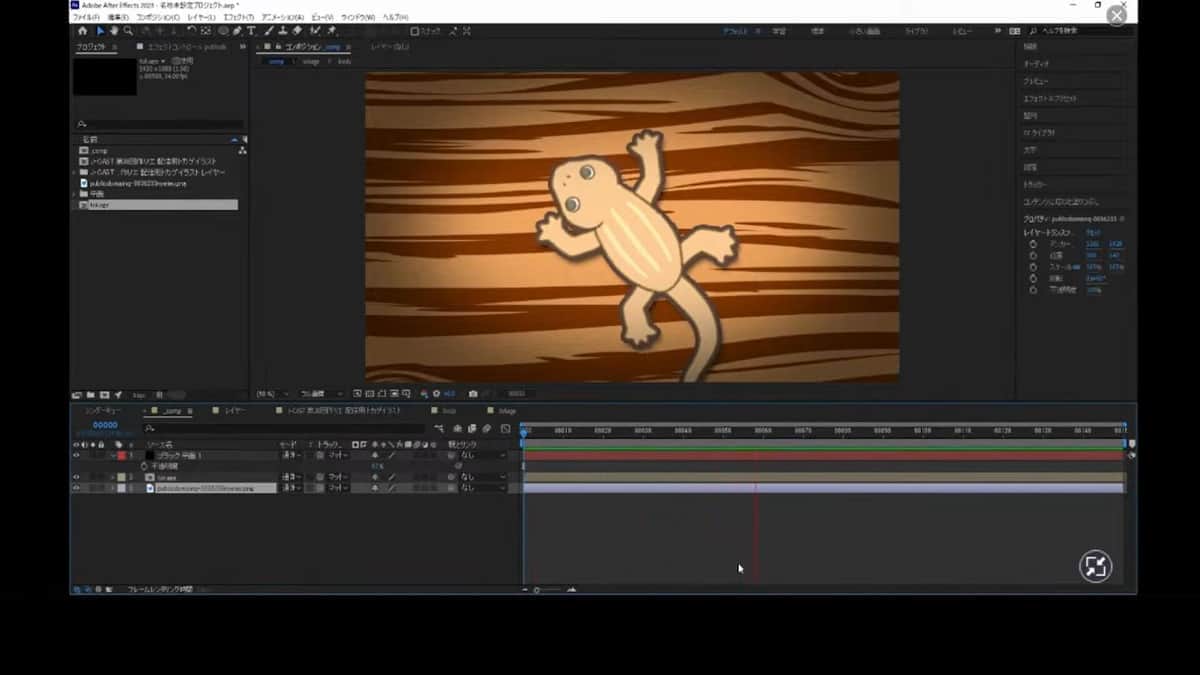The width and height of the screenshot is (1200, 675).
Task: Select the Puppet Pin tool
Action: (331, 31)
